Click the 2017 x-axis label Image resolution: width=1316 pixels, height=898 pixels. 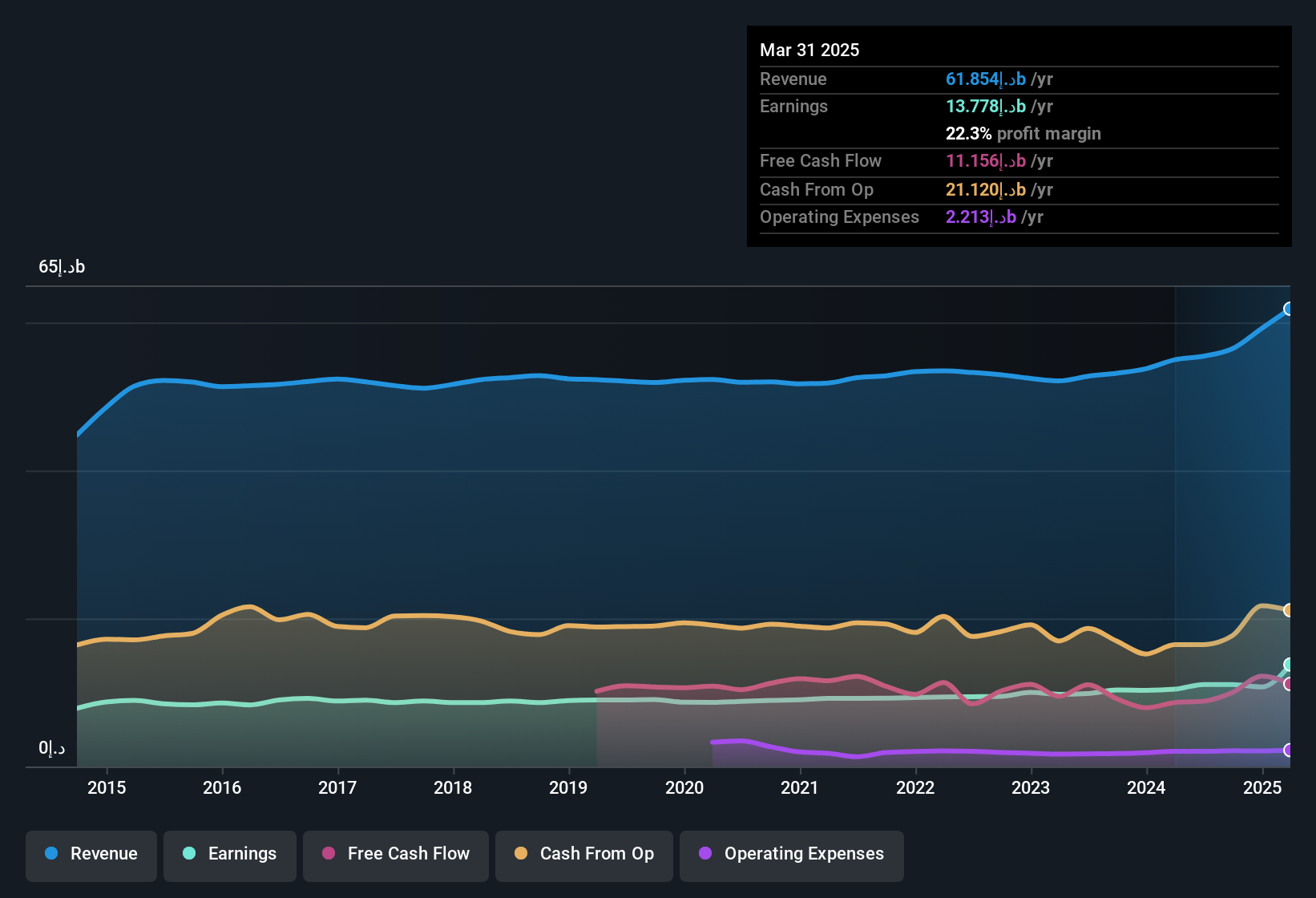(x=337, y=787)
